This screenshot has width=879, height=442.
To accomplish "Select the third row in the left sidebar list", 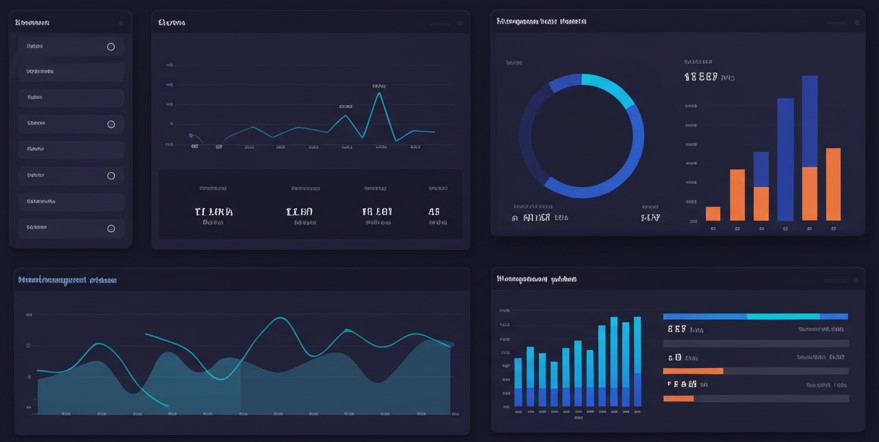I will [x=70, y=98].
